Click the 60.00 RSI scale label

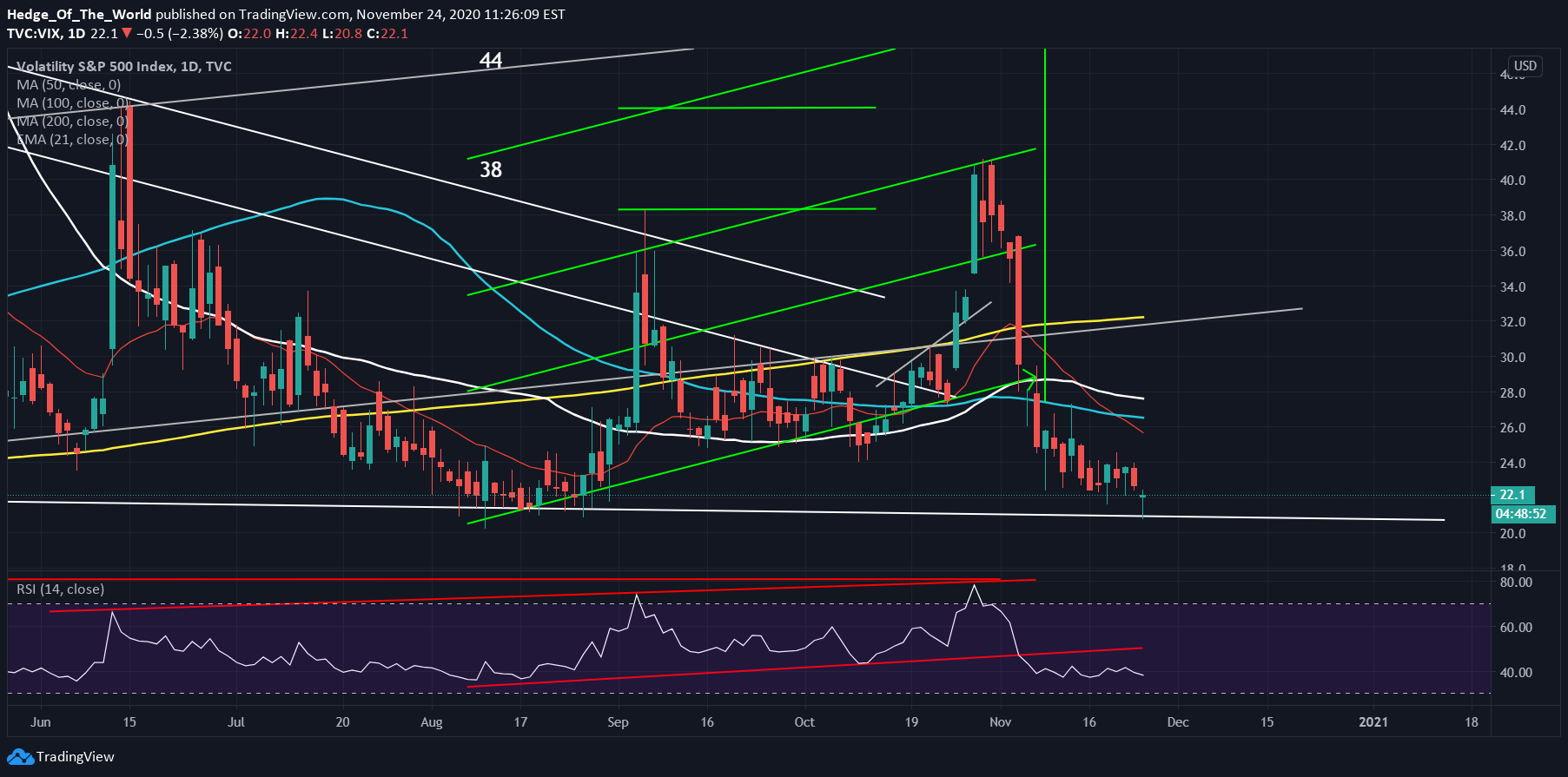[1515, 628]
